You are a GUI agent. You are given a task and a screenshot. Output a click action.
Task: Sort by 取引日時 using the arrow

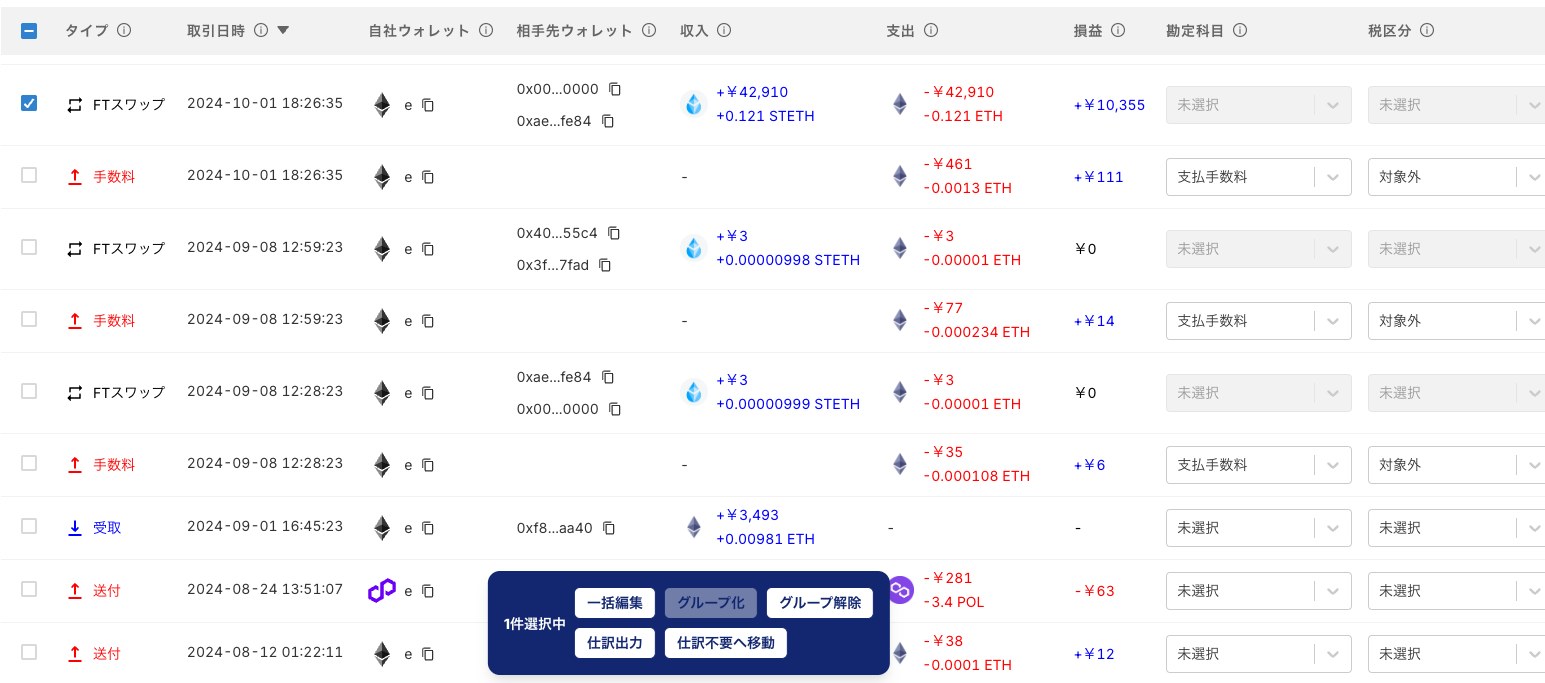click(x=283, y=31)
